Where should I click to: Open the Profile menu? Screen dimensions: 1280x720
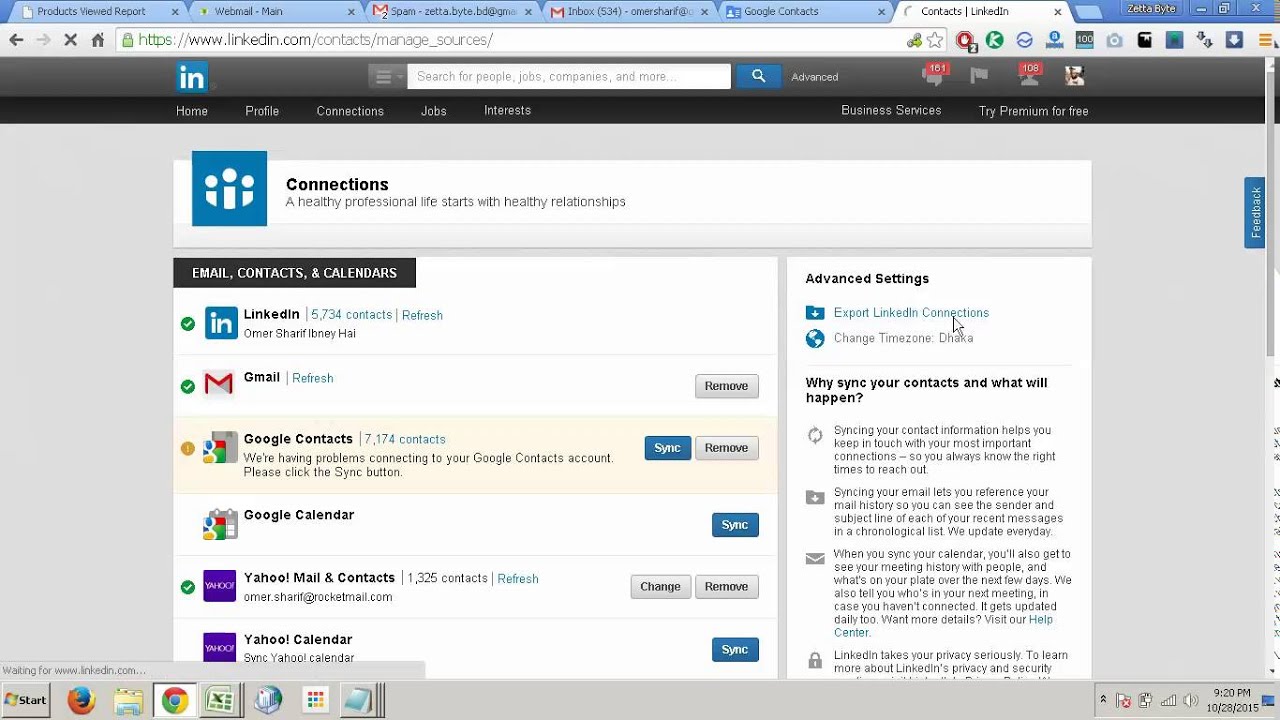(x=262, y=111)
